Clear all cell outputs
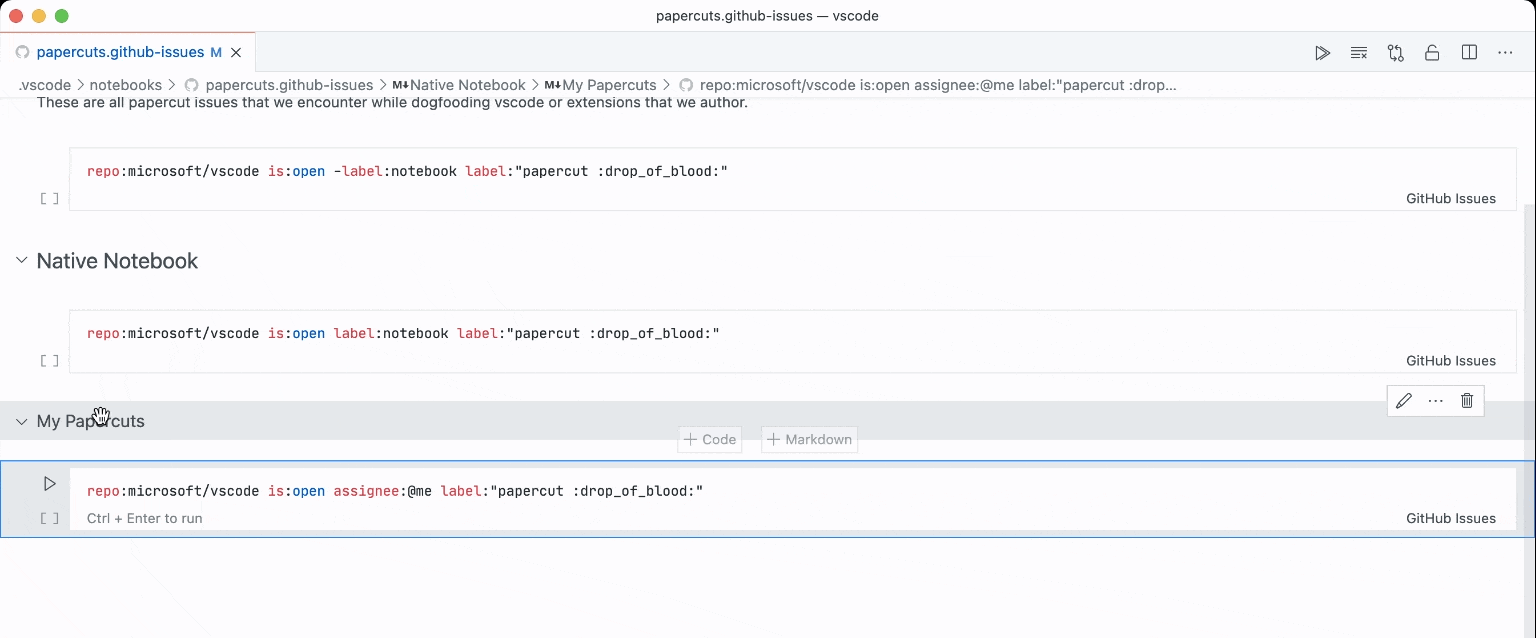Image resolution: width=1536 pixels, height=638 pixels. pos(1359,53)
